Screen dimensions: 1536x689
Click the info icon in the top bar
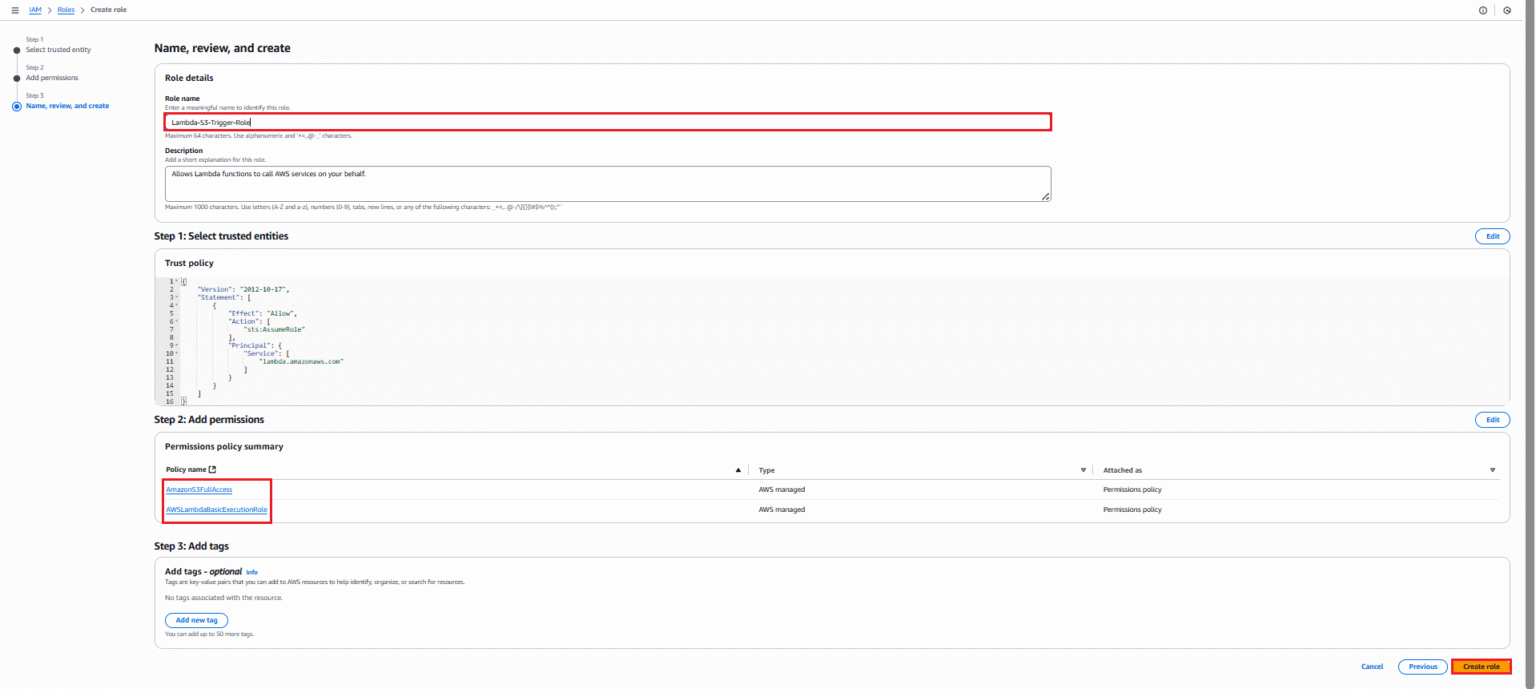tap(1482, 10)
